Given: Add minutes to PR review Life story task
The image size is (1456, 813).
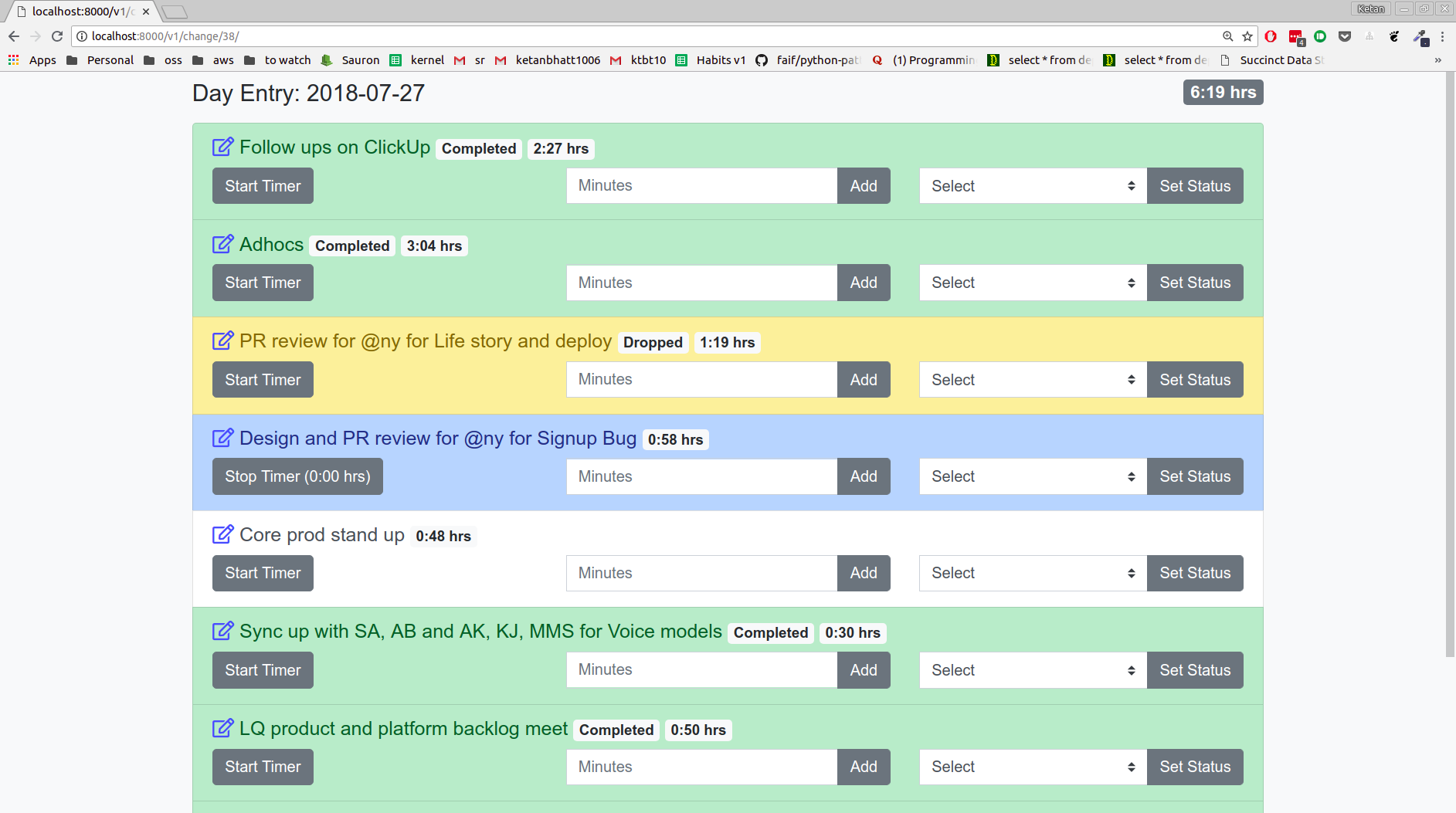Looking at the screenshot, I should [x=864, y=380].
